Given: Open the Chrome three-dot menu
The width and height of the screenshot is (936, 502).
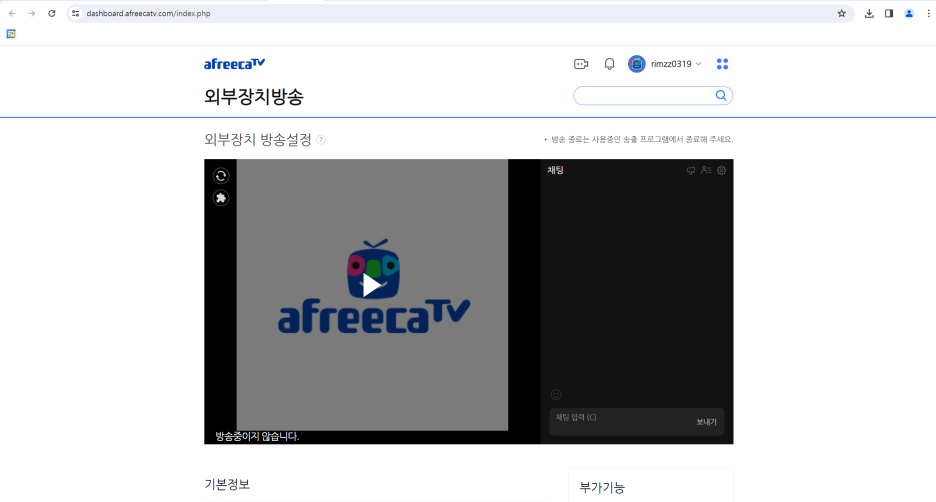Looking at the screenshot, I should [929, 13].
